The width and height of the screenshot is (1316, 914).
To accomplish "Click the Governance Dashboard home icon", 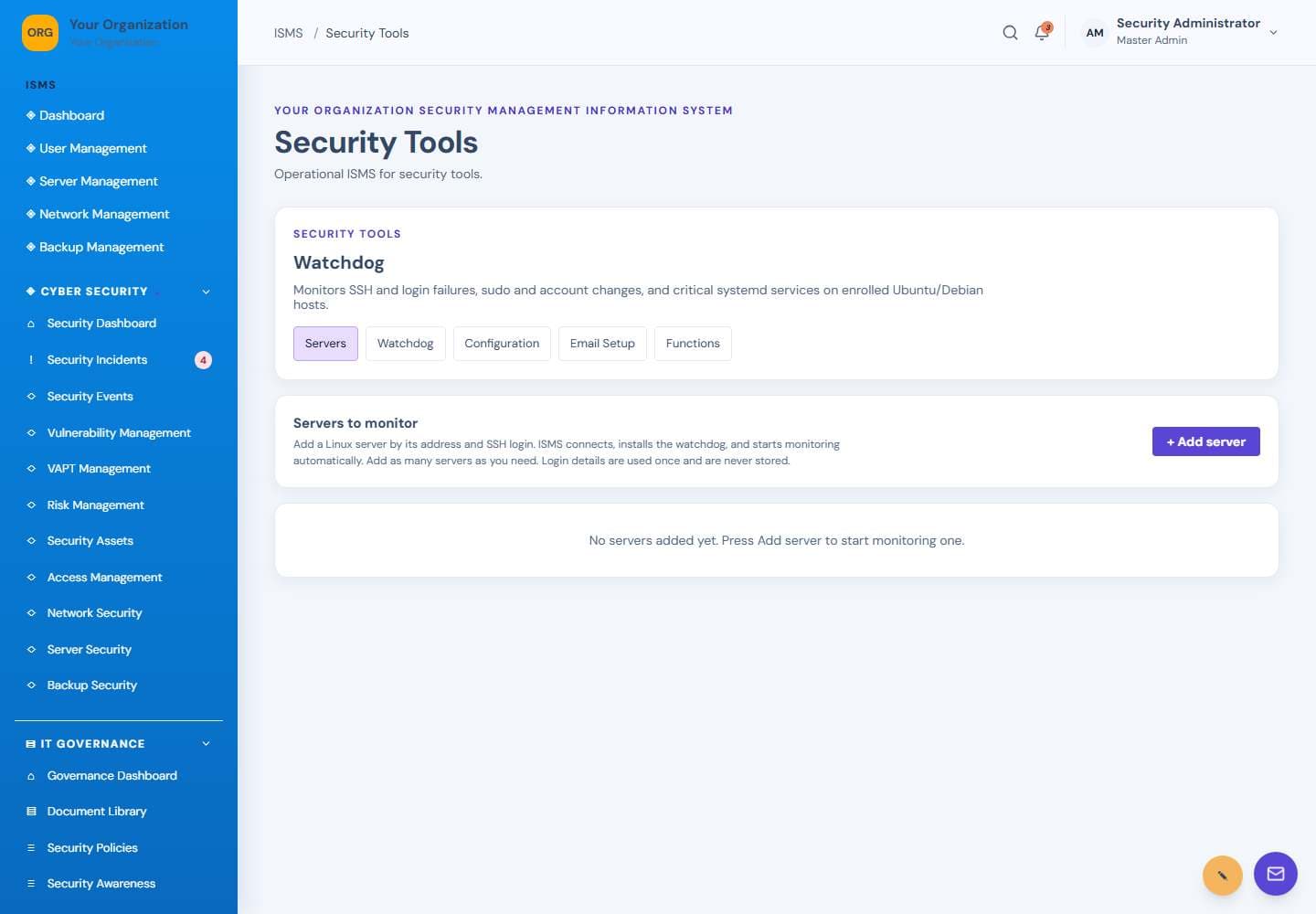I will [31, 776].
